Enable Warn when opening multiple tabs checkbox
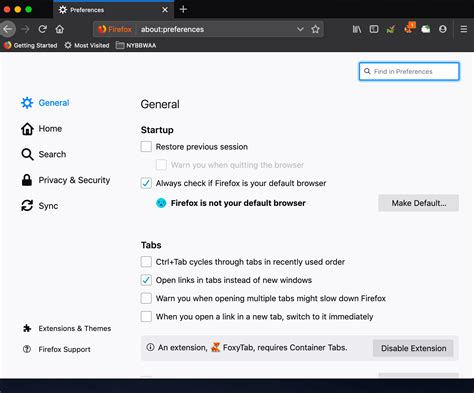The height and width of the screenshot is (393, 474). pos(146,298)
